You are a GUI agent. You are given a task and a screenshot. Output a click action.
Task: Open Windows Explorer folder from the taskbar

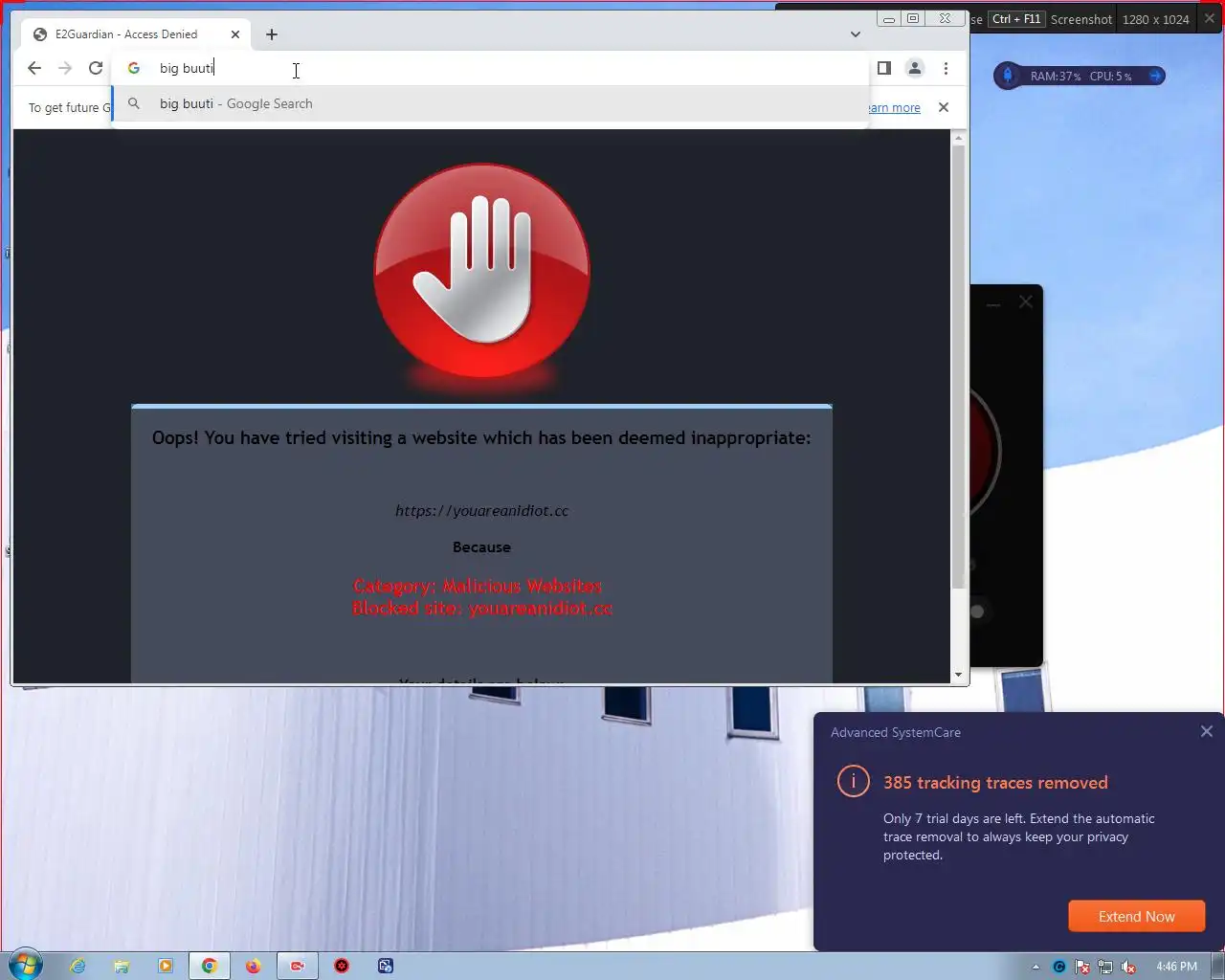pyautogui.click(x=122, y=966)
